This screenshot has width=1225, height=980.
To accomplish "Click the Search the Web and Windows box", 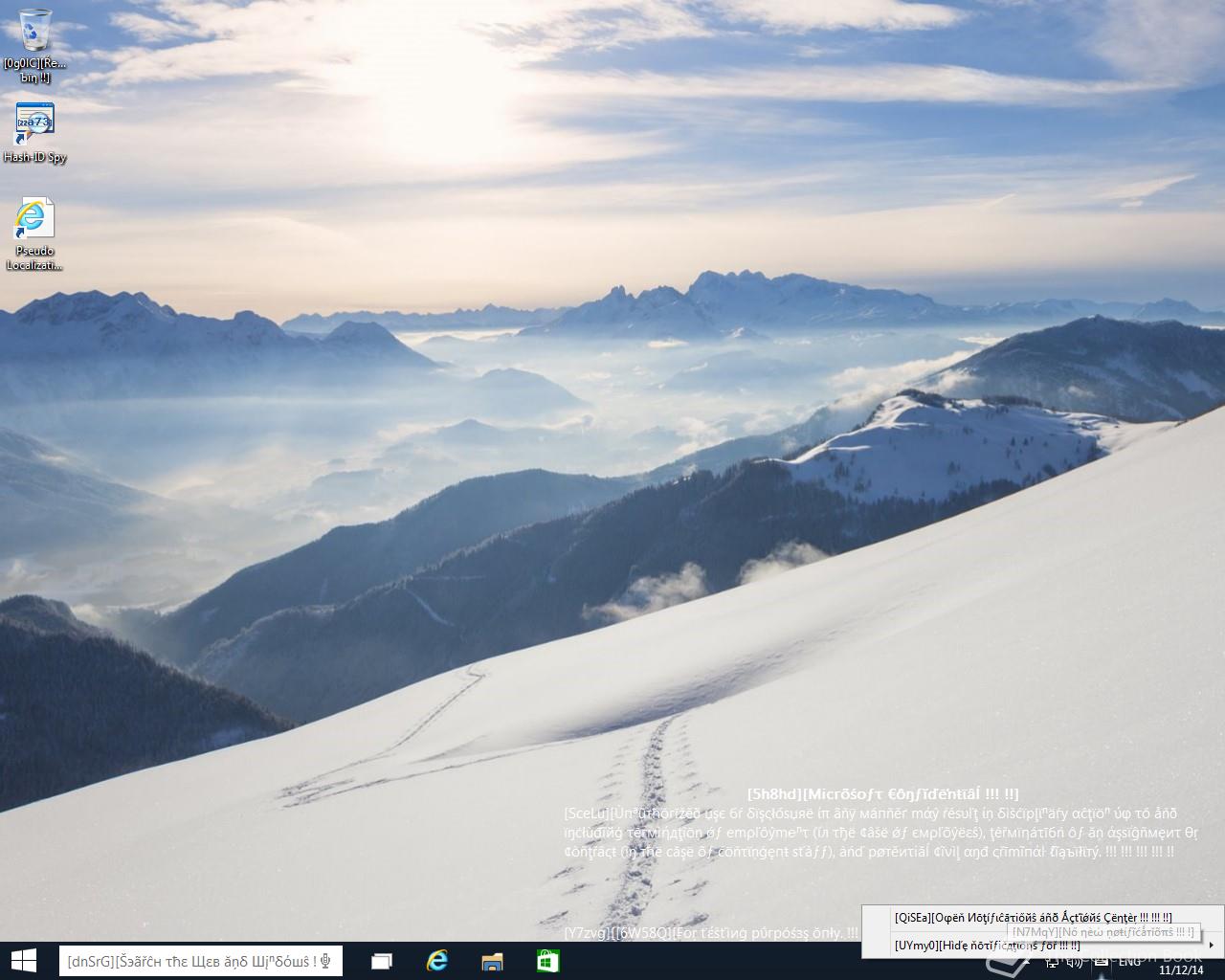I will (x=201, y=961).
